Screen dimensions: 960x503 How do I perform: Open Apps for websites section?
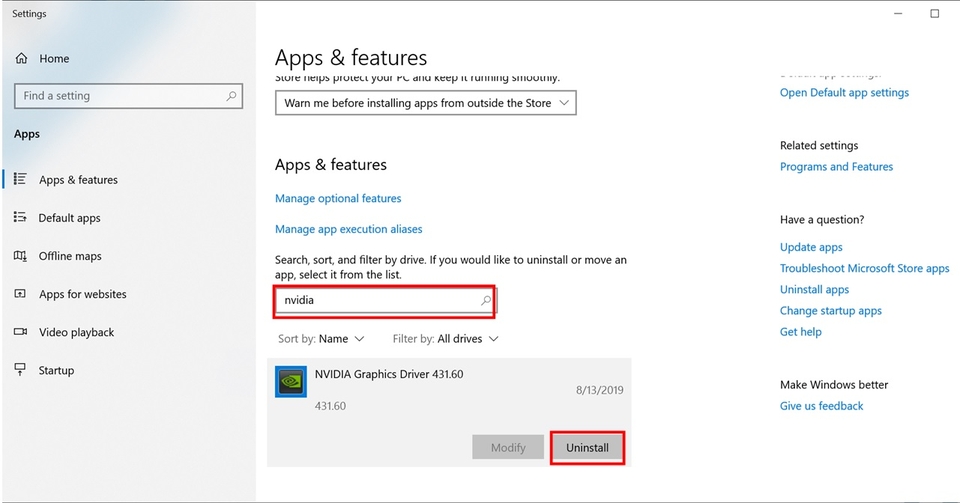click(x=83, y=294)
